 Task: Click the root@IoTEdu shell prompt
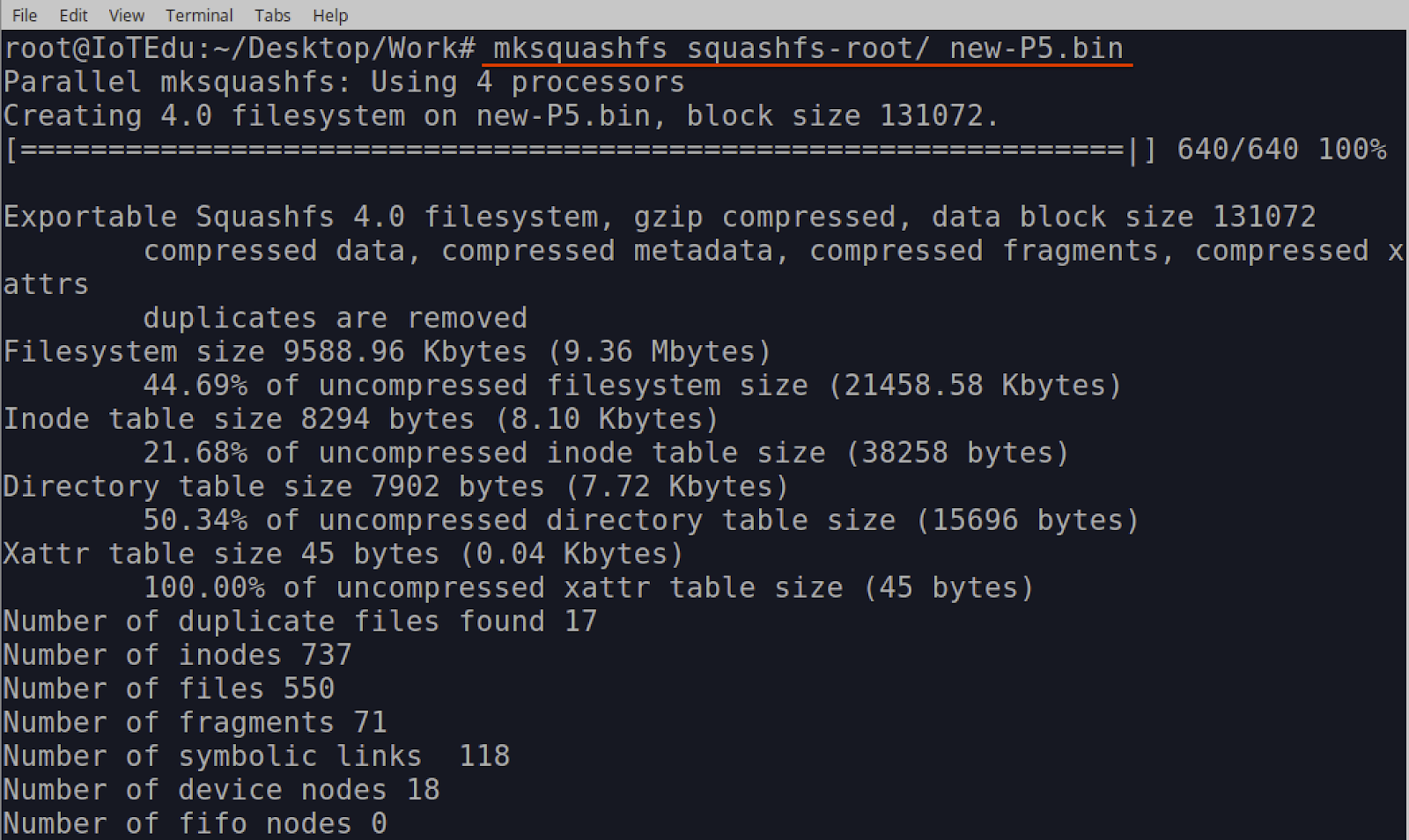pos(240,48)
